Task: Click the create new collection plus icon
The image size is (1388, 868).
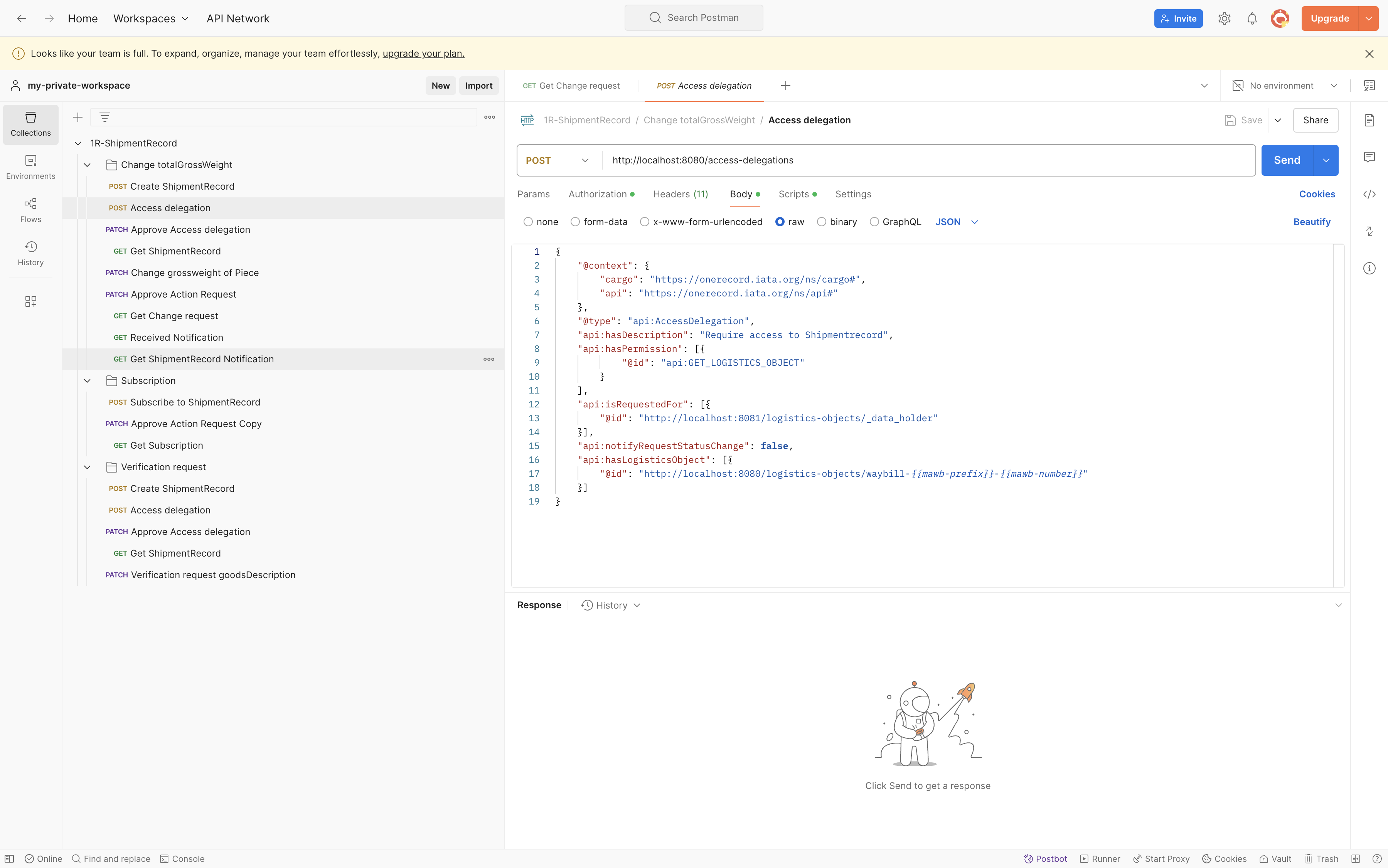Action: pos(78,117)
